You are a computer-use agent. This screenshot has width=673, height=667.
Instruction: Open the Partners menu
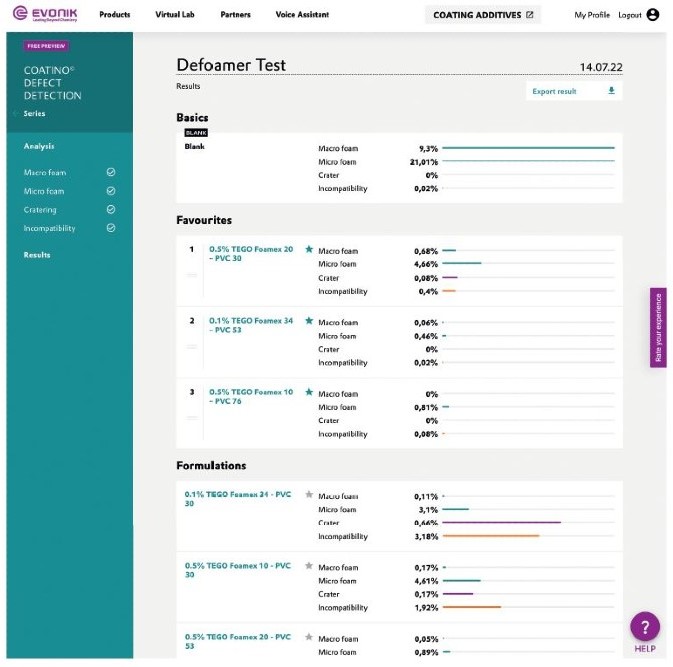pos(235,15)
